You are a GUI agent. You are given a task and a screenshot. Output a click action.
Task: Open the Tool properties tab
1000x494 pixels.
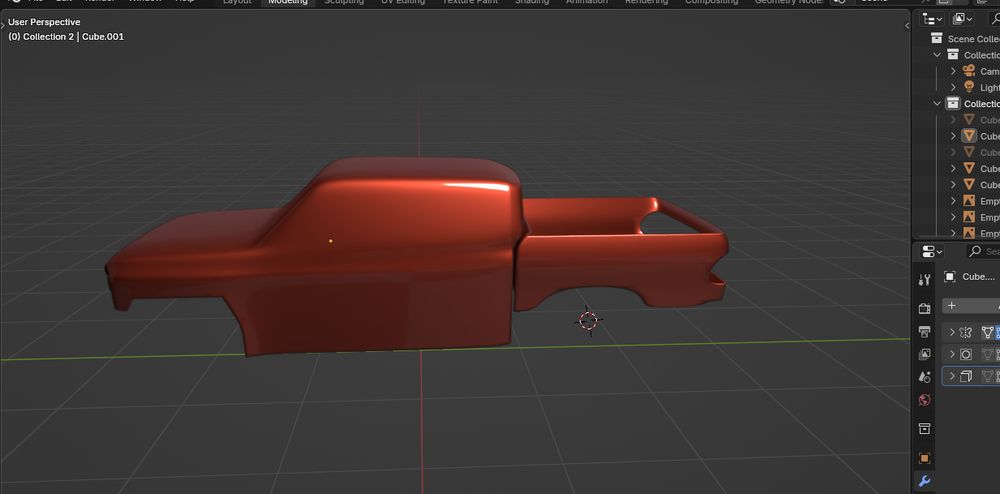pyautogui.click(x=924, y=279)
